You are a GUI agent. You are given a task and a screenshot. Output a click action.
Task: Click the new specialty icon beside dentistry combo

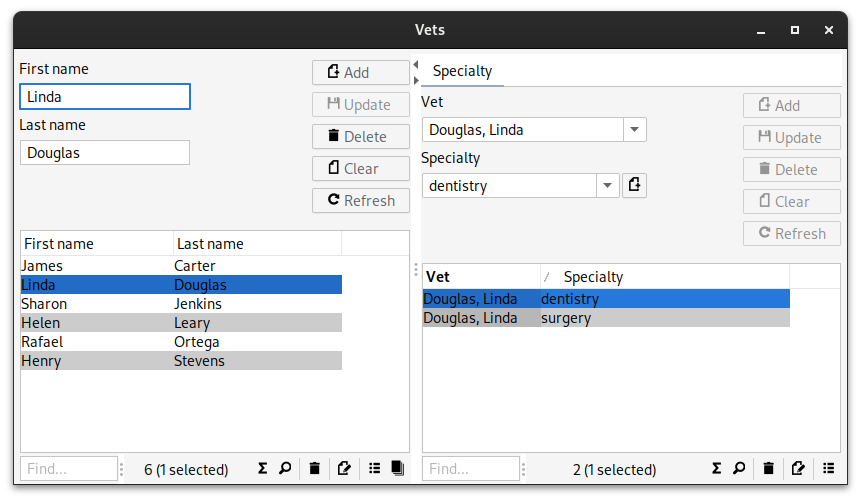635,185
